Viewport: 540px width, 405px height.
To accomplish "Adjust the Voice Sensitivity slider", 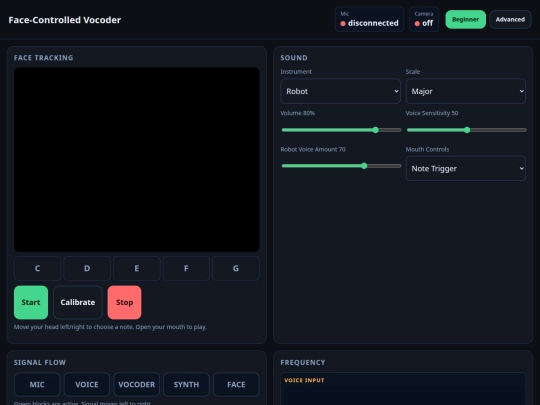I will tap(467, 130).
